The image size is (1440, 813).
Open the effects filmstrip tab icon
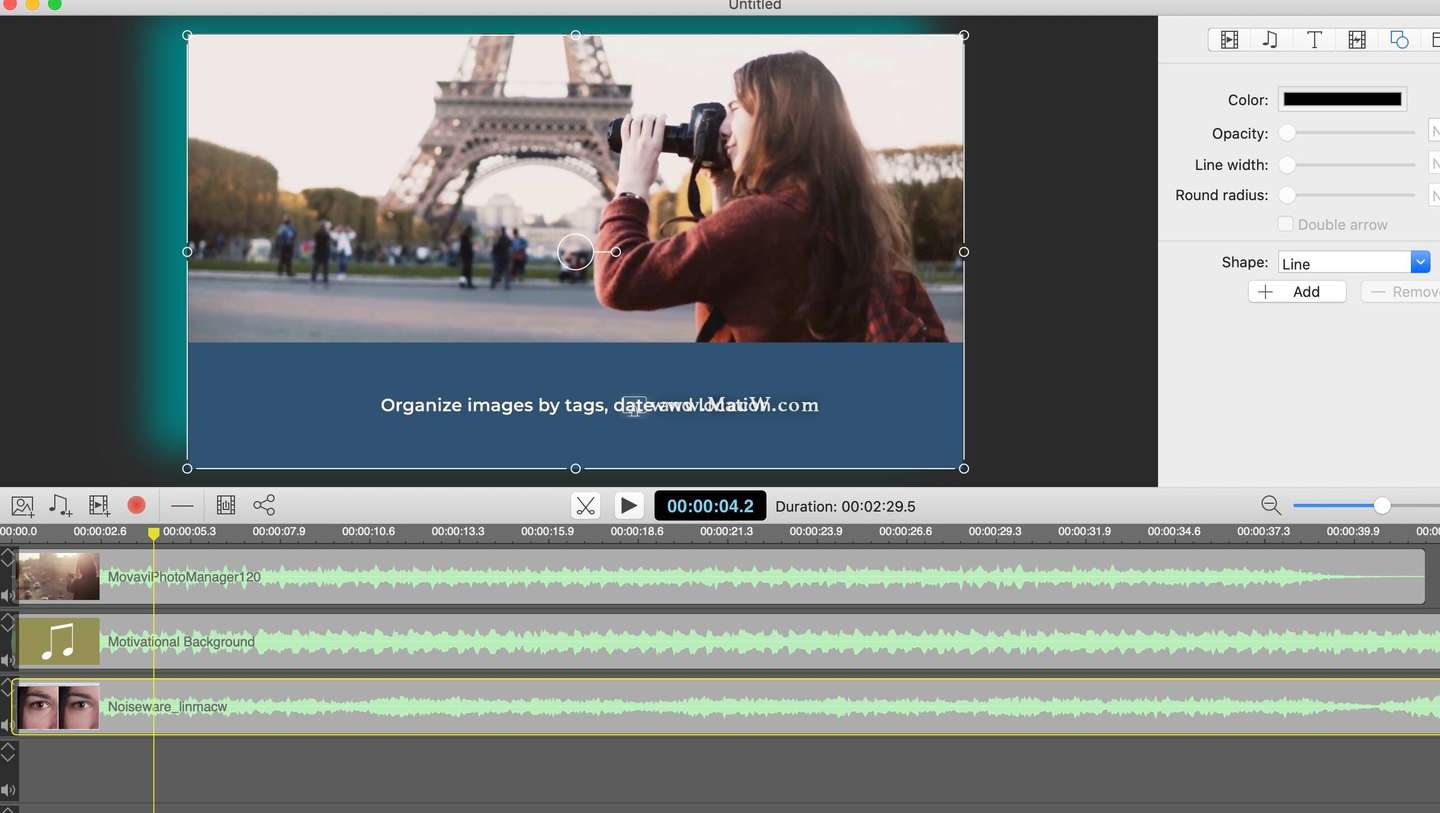coord(1357,40)
